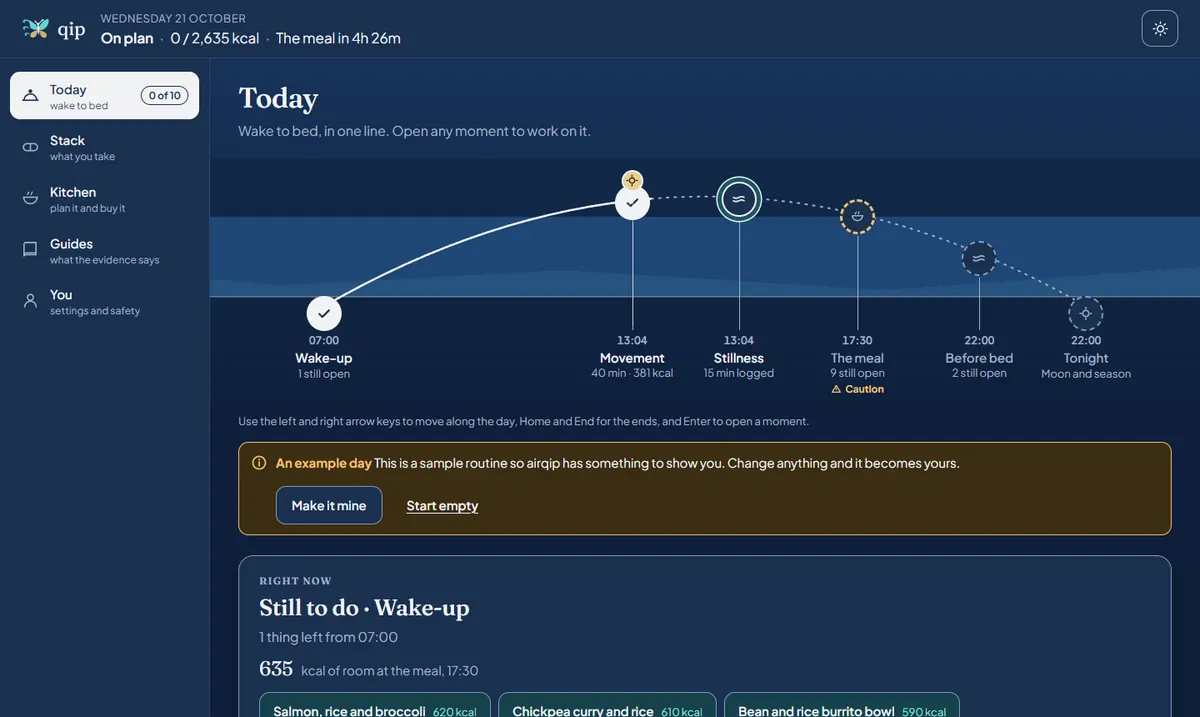Click the Moon and season text
This screenshot has height=717, width=1200.
pyautogui.click(x=1086, y=374)
